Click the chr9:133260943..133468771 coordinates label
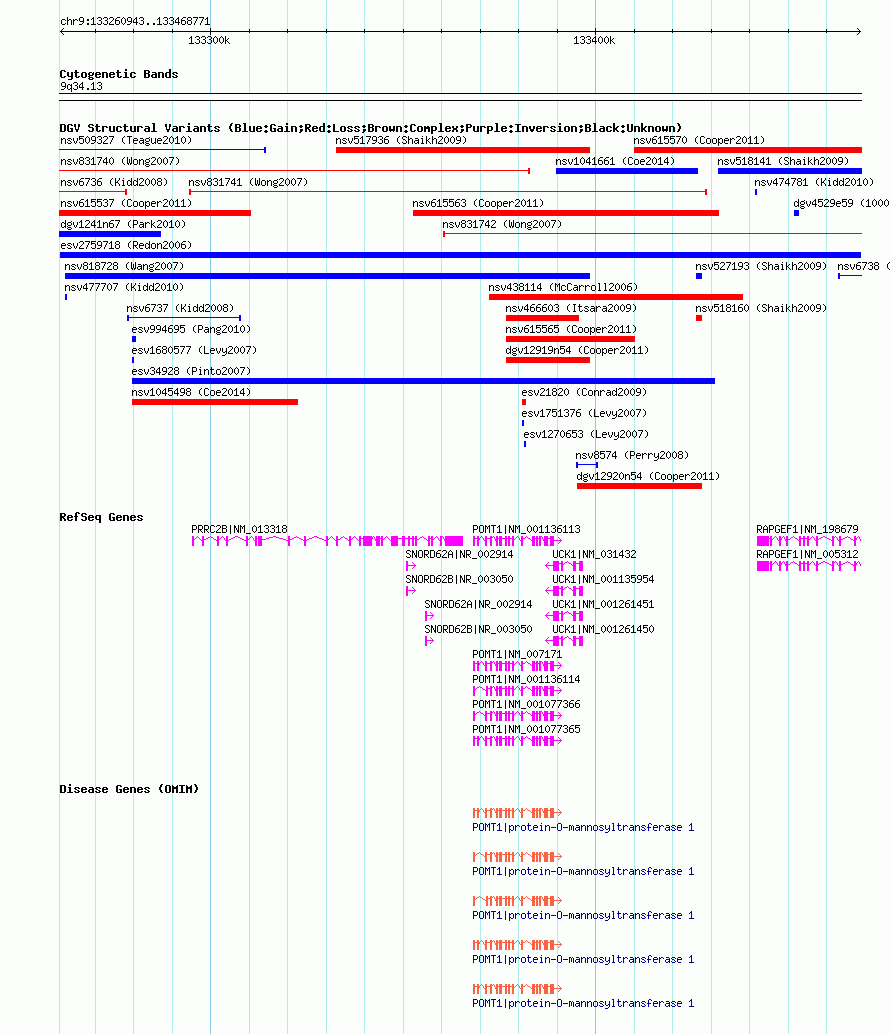This screenshot has width=890, height=1034. [x=135, y=22]
